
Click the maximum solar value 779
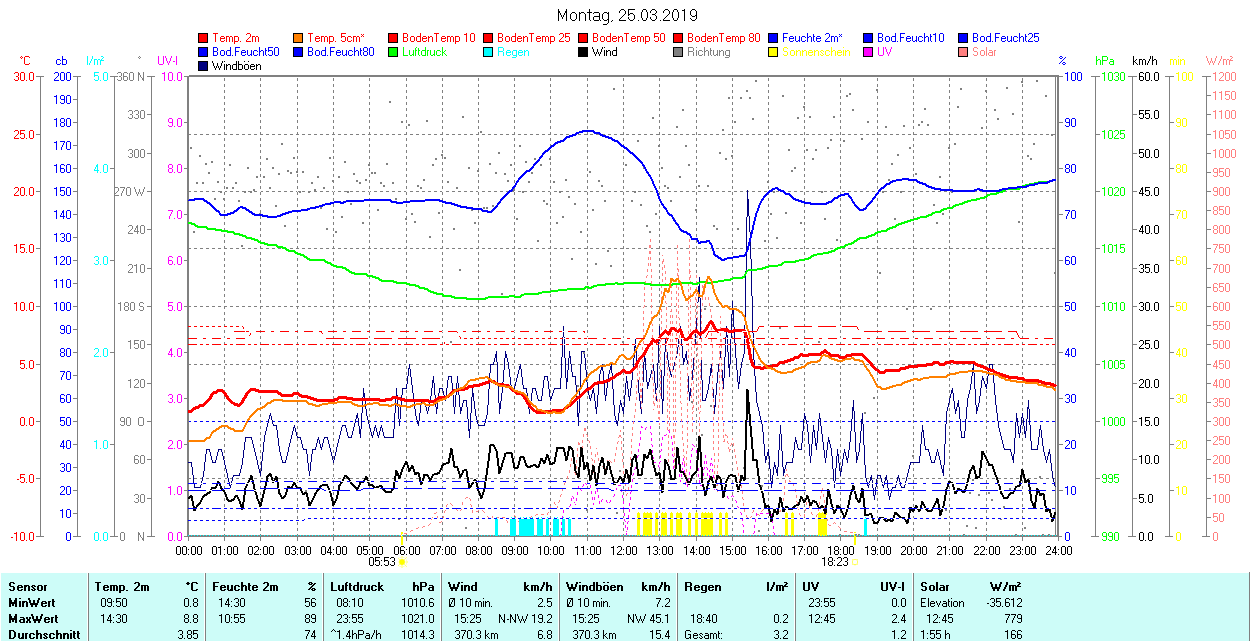[1012, 619]
